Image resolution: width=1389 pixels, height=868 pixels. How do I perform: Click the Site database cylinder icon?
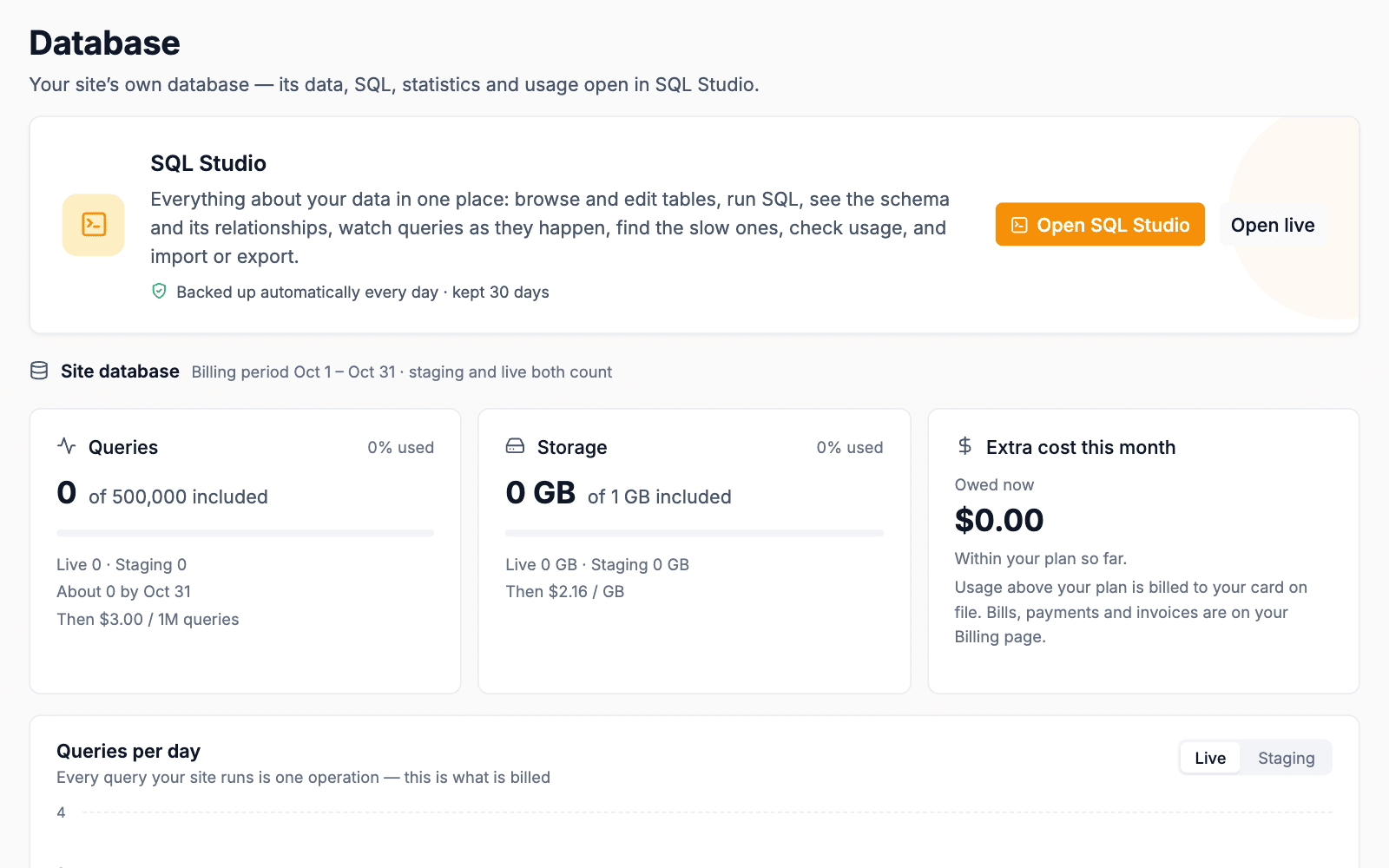coord(39,371)
